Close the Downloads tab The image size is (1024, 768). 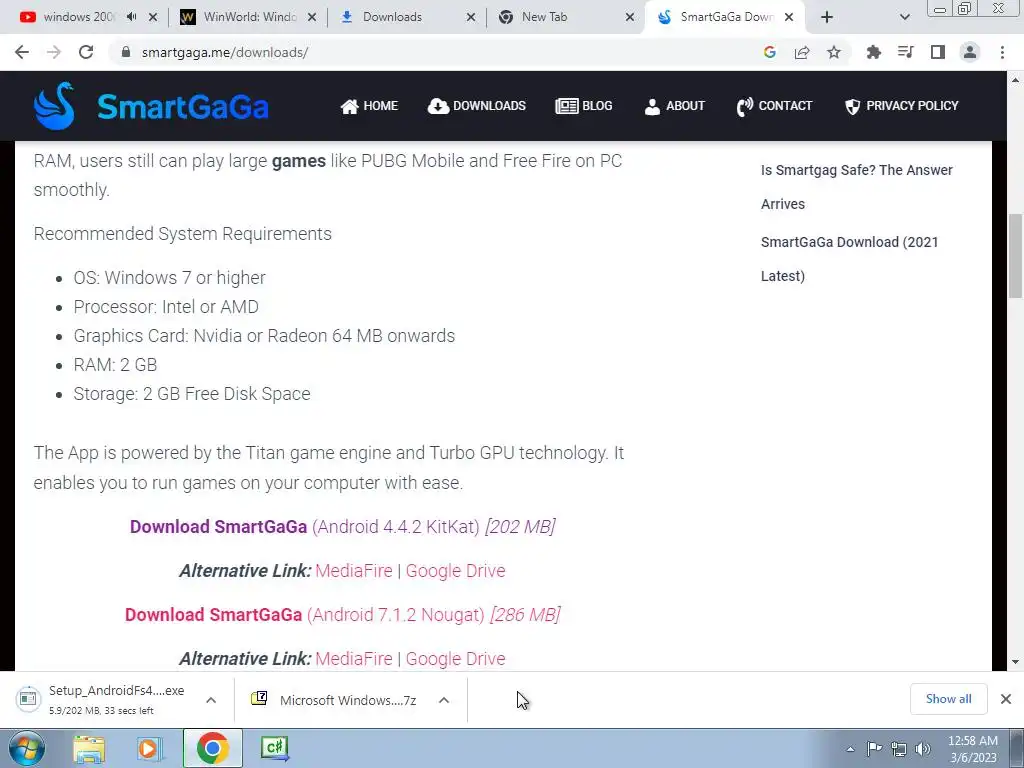click(471, 17)
